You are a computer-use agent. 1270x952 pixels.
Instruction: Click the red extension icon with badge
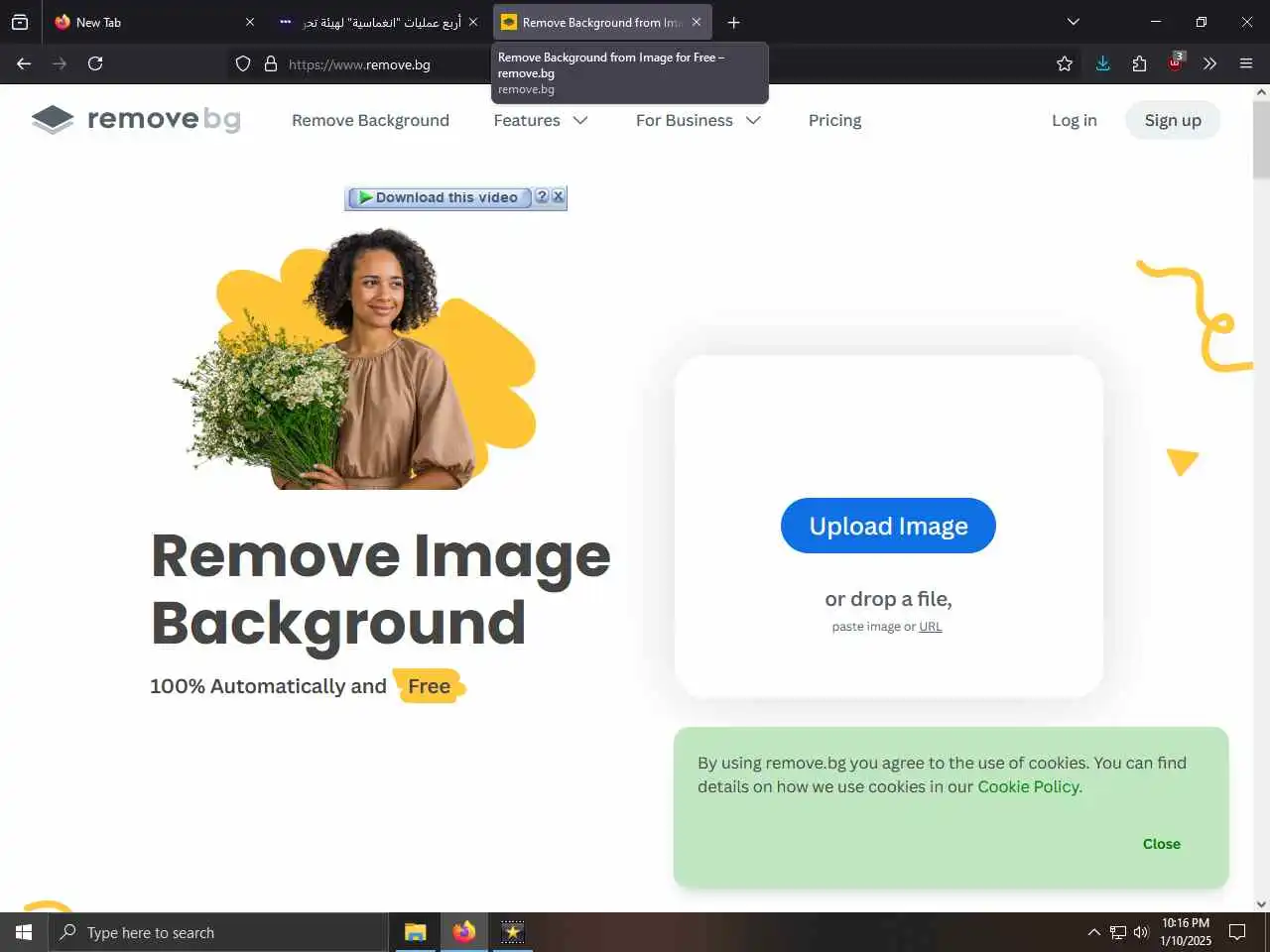coord(1176,62)
